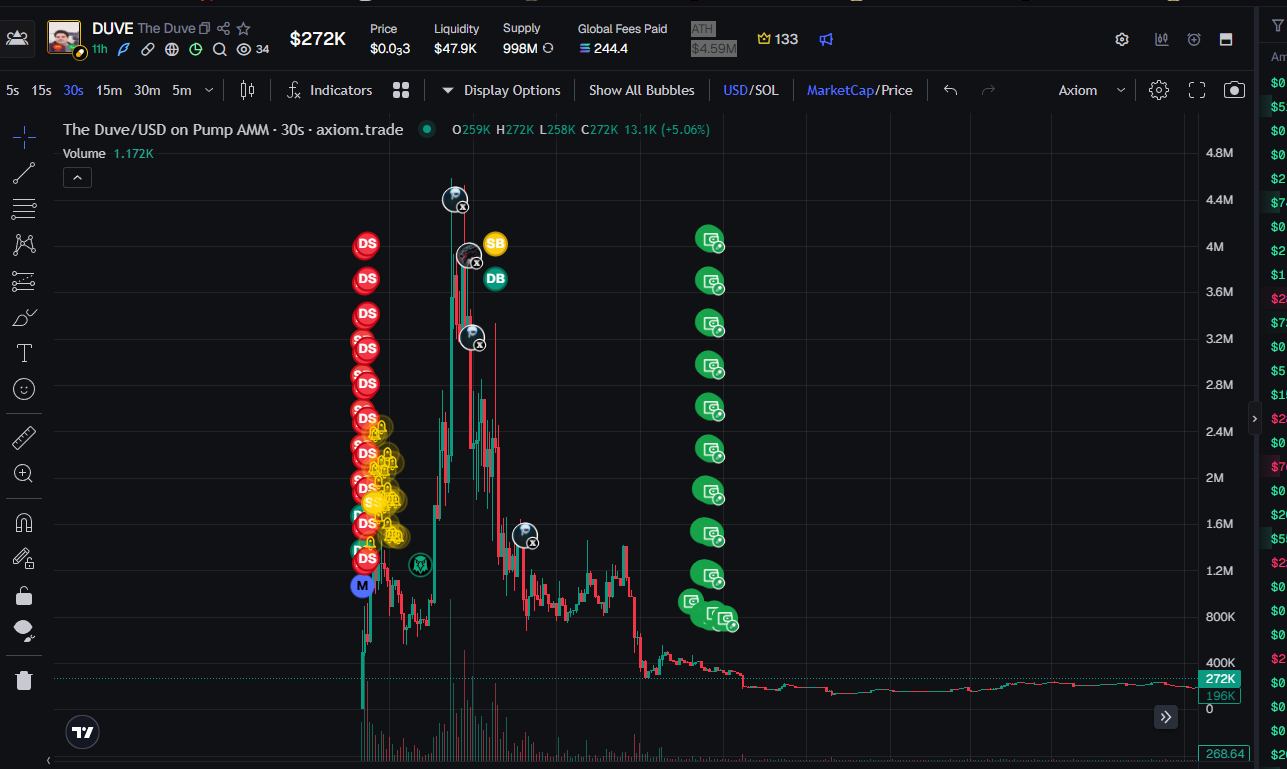Click the megaphone icon in header
1287x769 pixels.
click(x=826, y=39)
